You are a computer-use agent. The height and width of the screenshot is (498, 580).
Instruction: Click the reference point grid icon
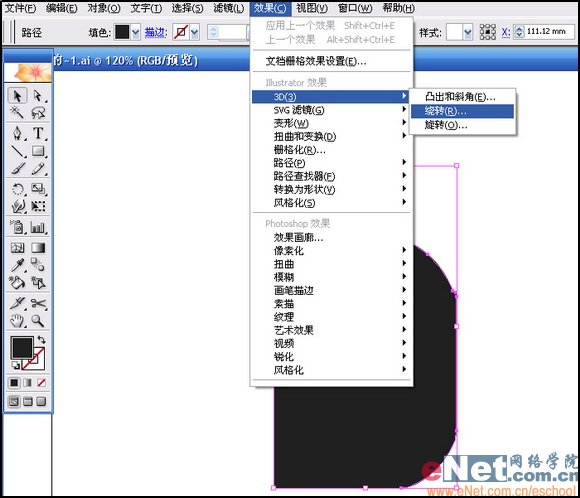click(487, 32)
